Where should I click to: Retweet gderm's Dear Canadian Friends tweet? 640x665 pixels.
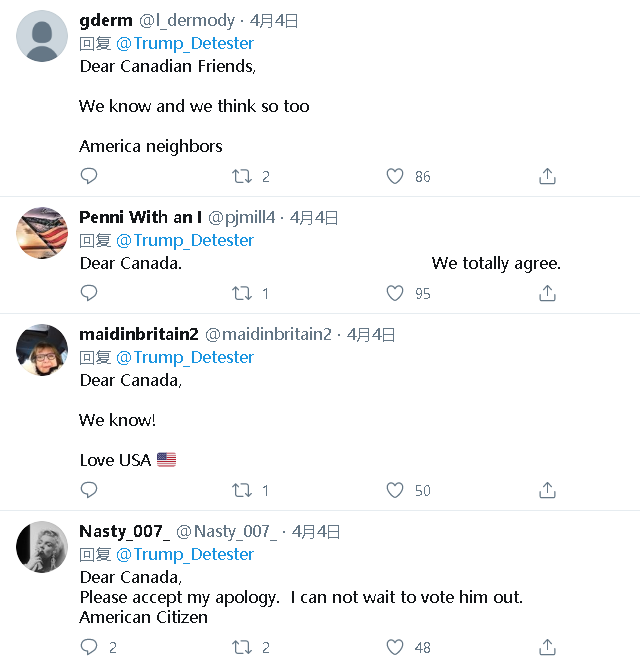tap(242, 176)
